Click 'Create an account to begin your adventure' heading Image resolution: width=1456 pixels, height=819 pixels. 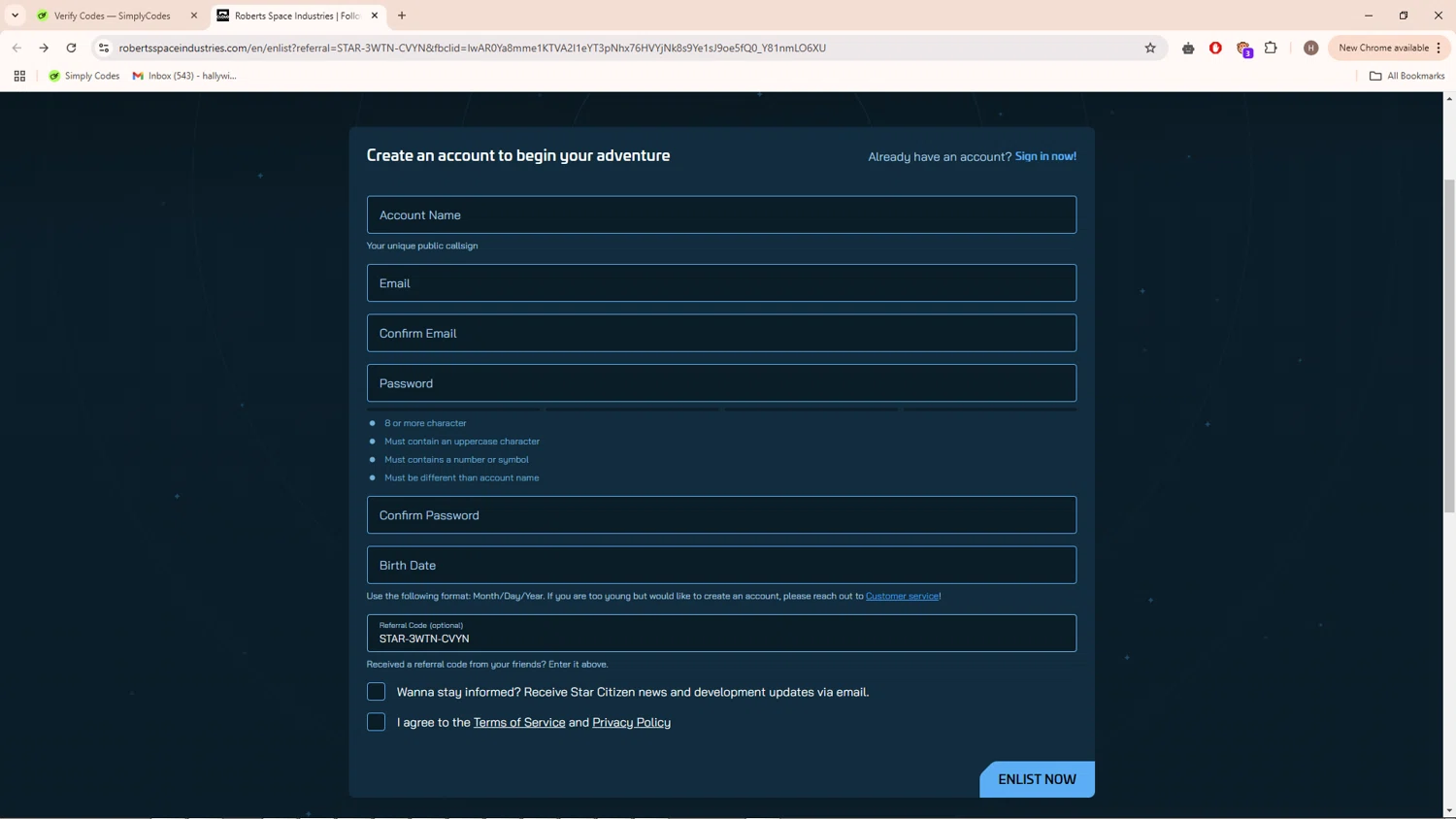click(518, 155)
